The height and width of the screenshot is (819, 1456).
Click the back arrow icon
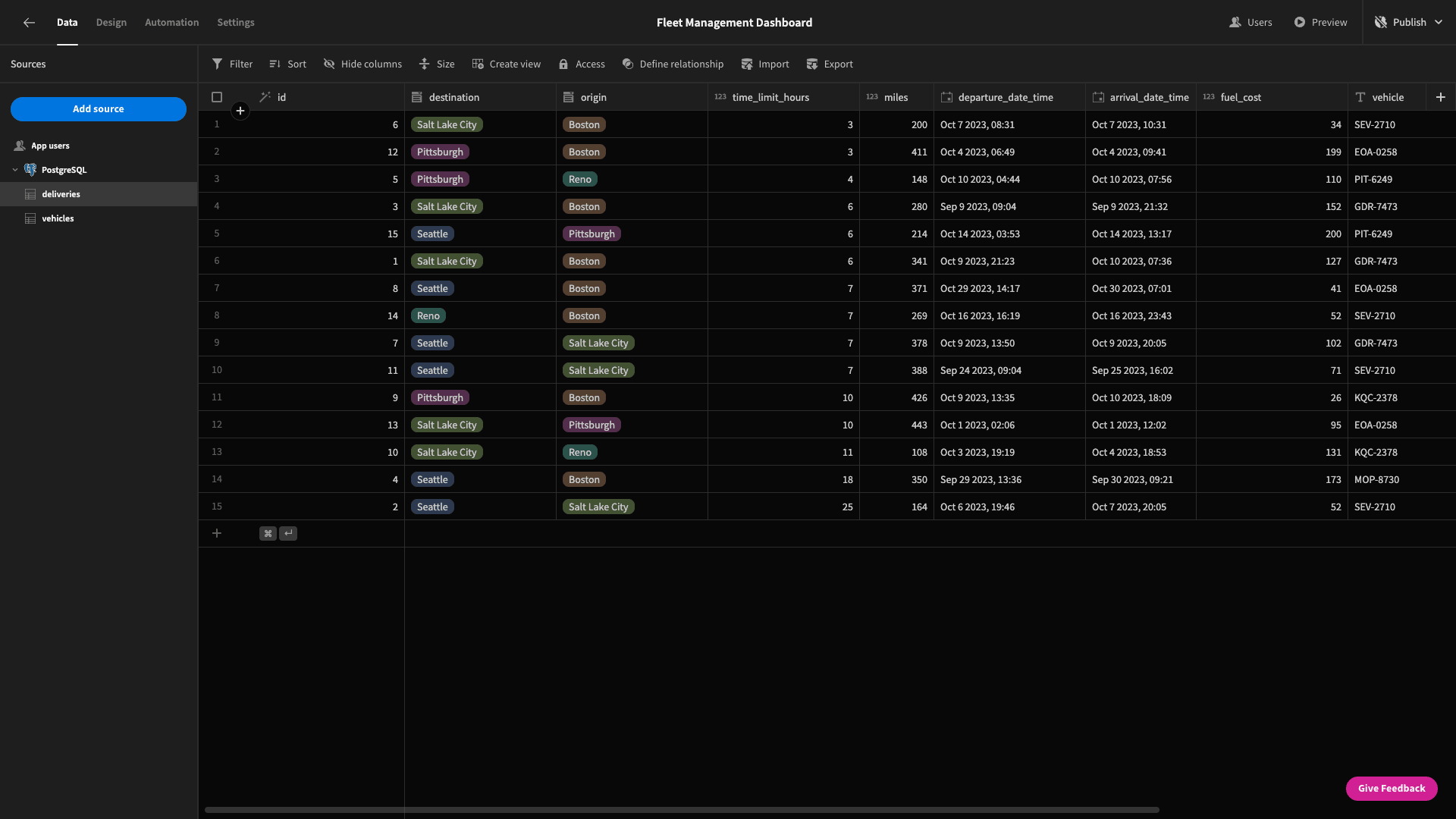[x=29, y=23]
